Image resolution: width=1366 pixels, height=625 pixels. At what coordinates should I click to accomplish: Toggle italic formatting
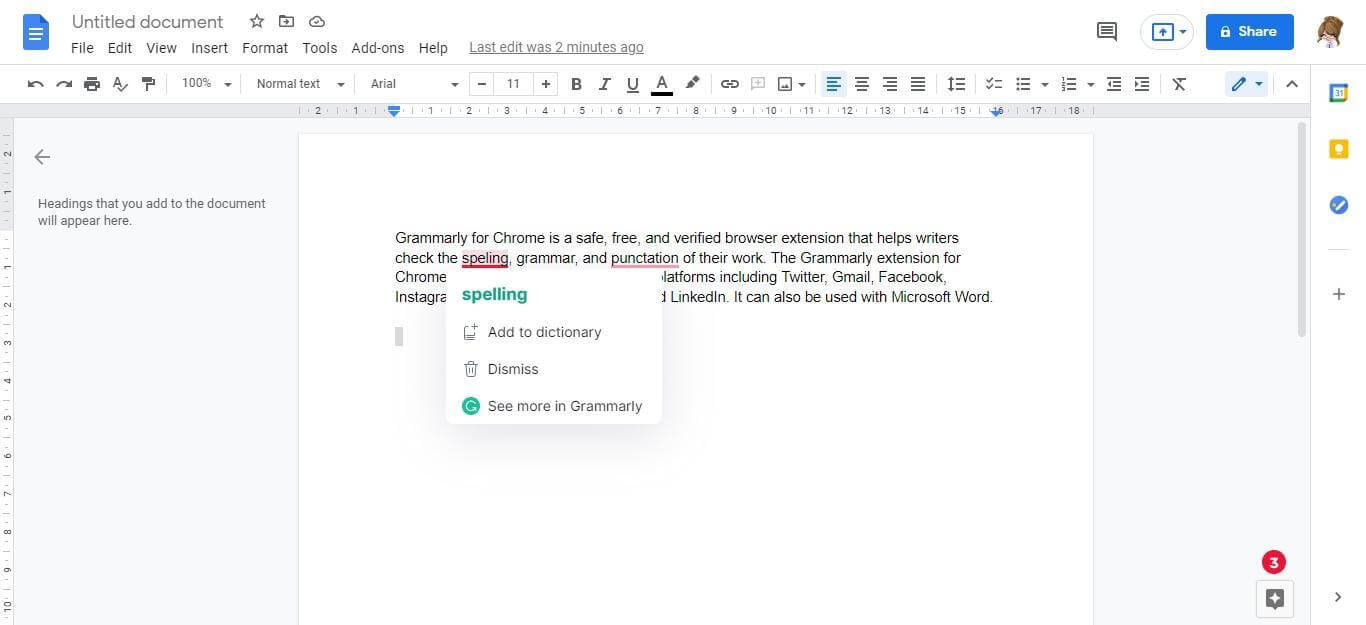[x=604, y=84]
